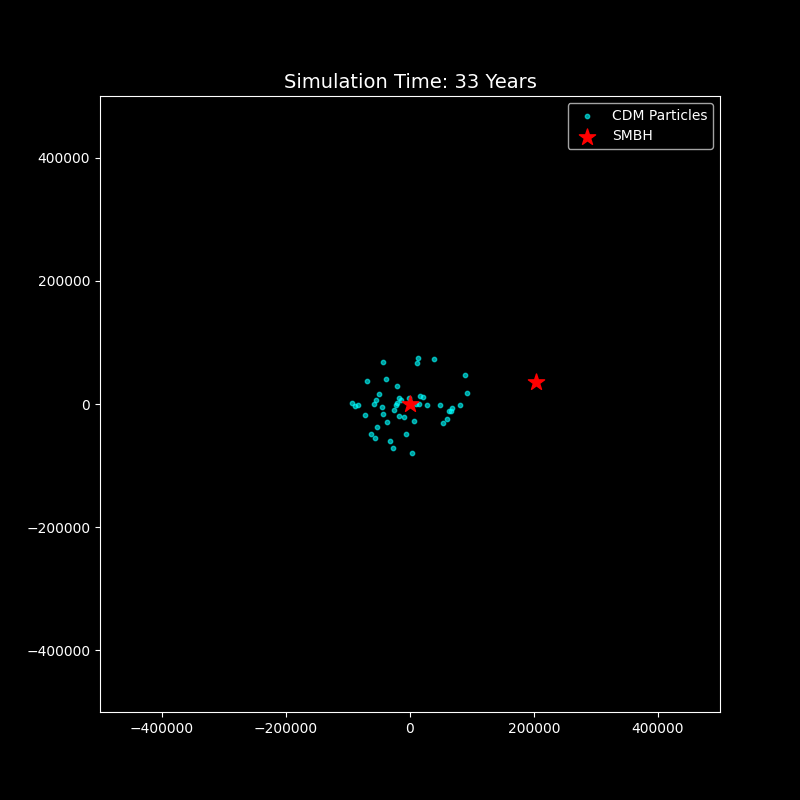
Task: Click the -400000 label on the x-axis
Action: coord(163,730)
